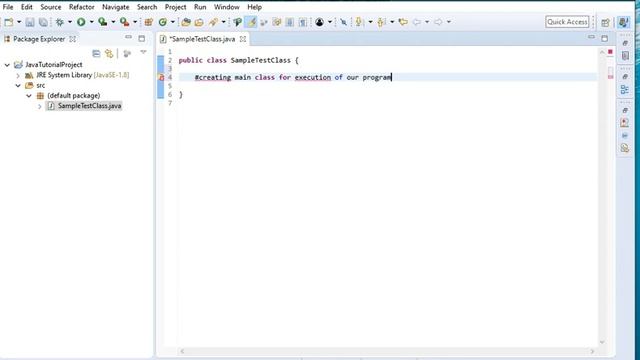This screenshot has width=640, height=360.
Task: Open the Problems view trim icon
Action: pyautogui.click(x=624, y=123)
